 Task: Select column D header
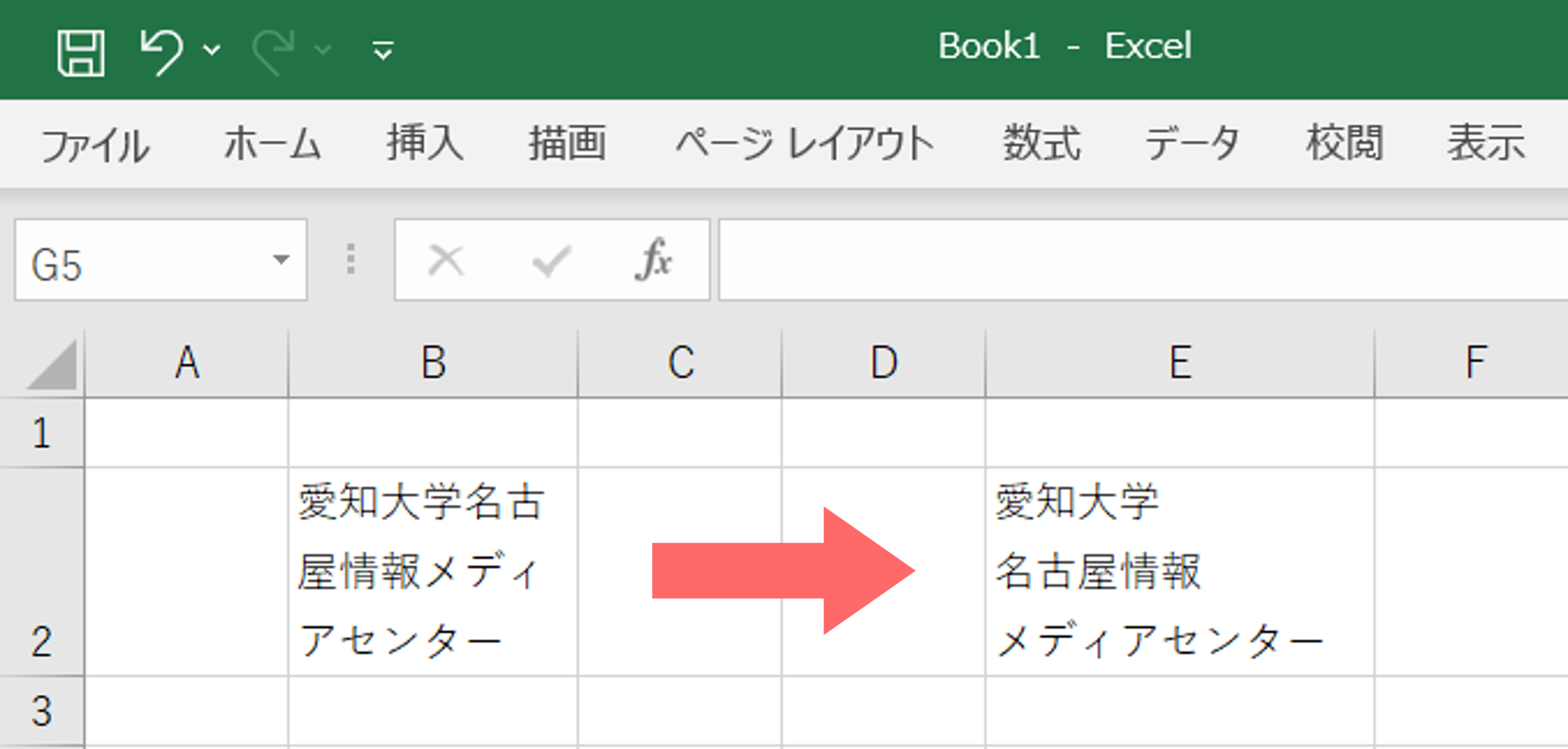(x=883, y=363)
